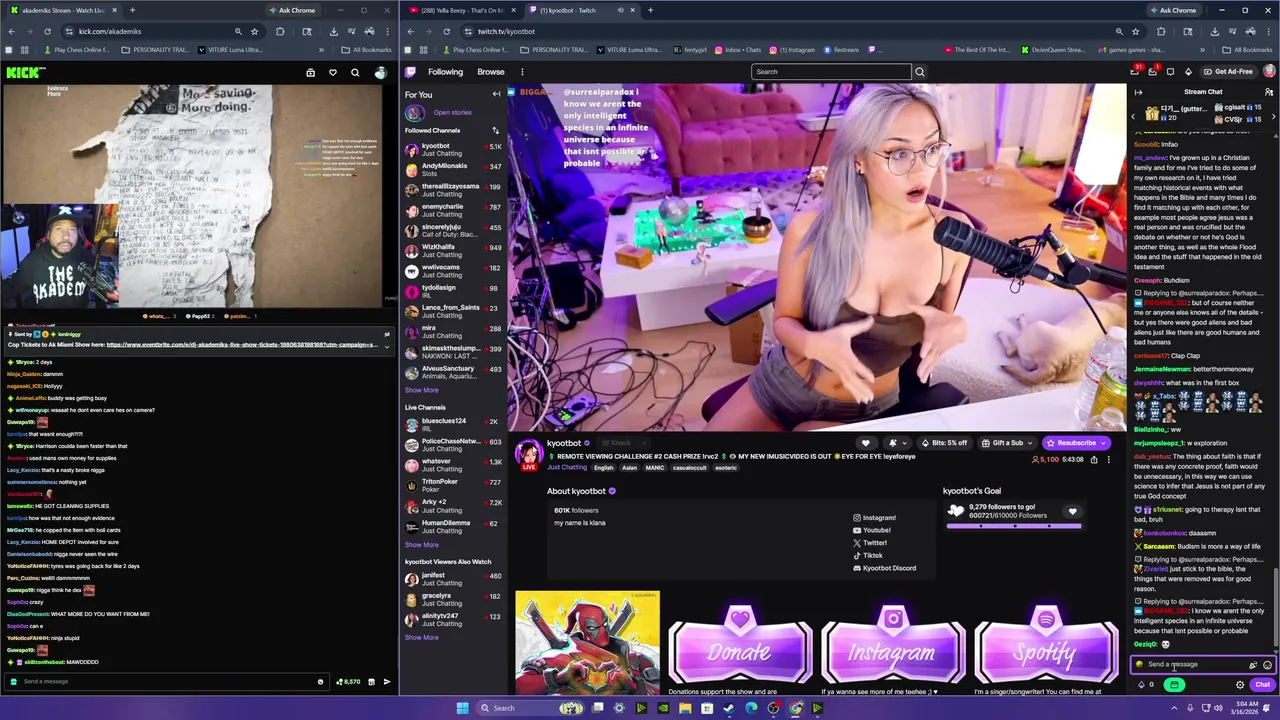Screen dimensions: 1280x720
Task: Click the Get Ad-Free button
Action: (x=1228, y=72)
